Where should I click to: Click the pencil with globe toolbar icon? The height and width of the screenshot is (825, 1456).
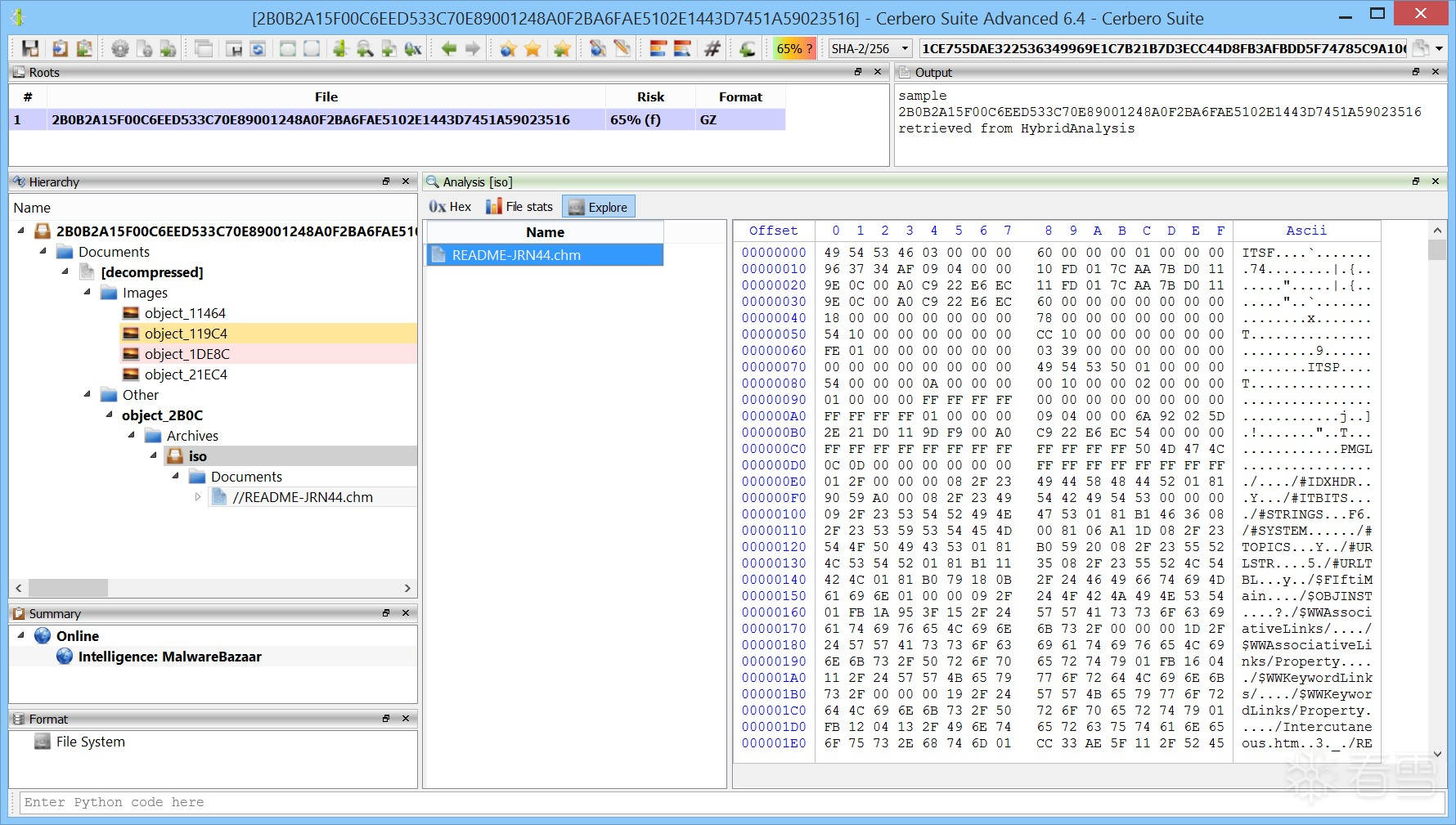598,48
